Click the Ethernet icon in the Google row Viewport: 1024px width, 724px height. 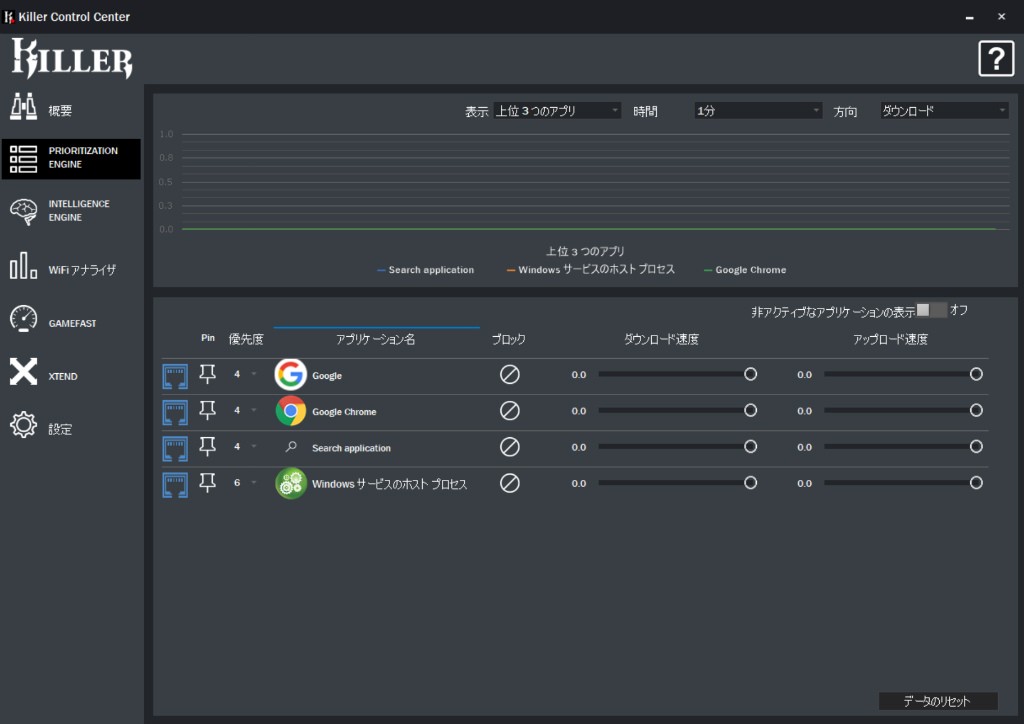[x=175, y=375]
